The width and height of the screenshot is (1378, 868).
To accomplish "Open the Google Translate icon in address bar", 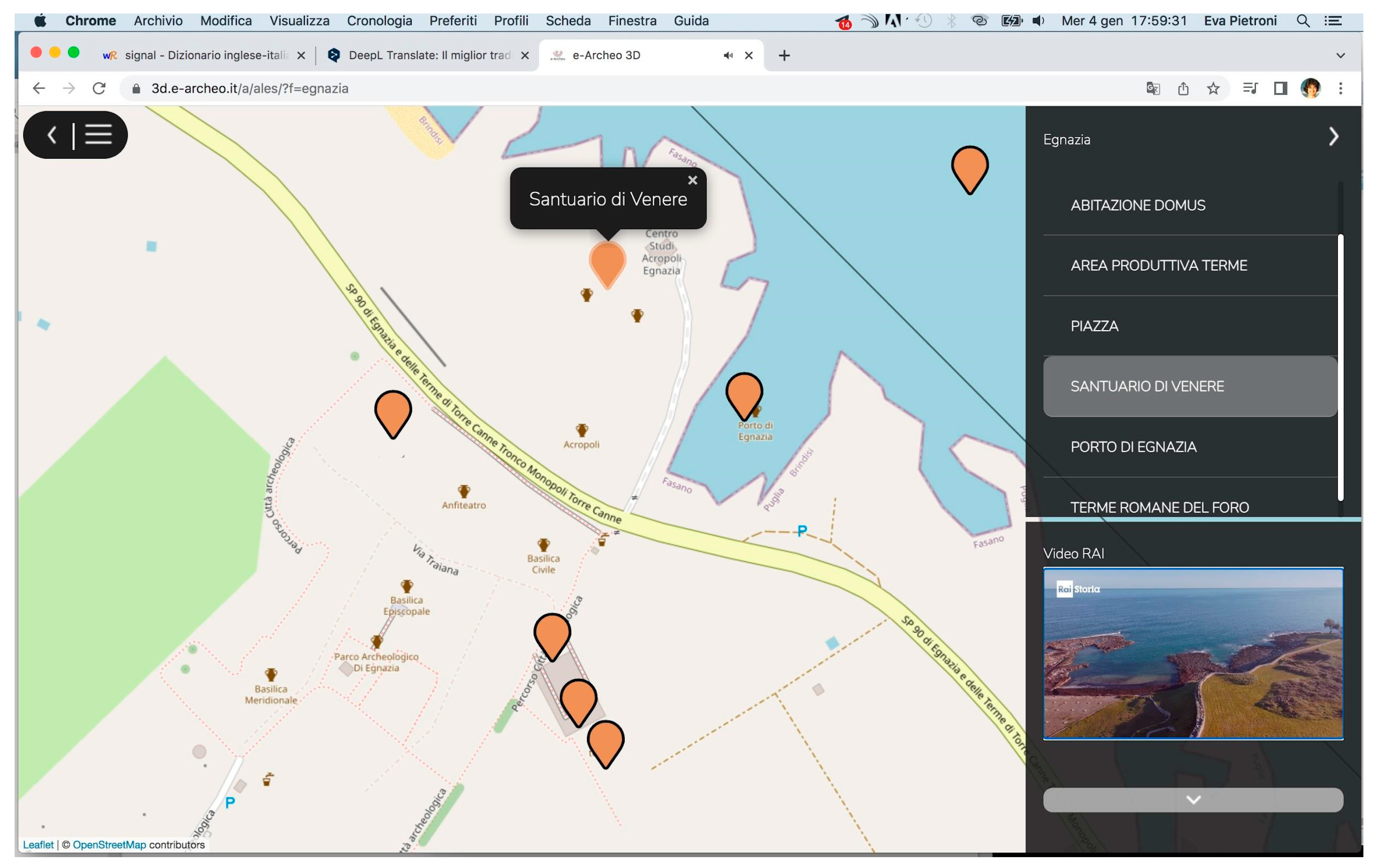I will pyautogui.click(x=1153, y=89).
